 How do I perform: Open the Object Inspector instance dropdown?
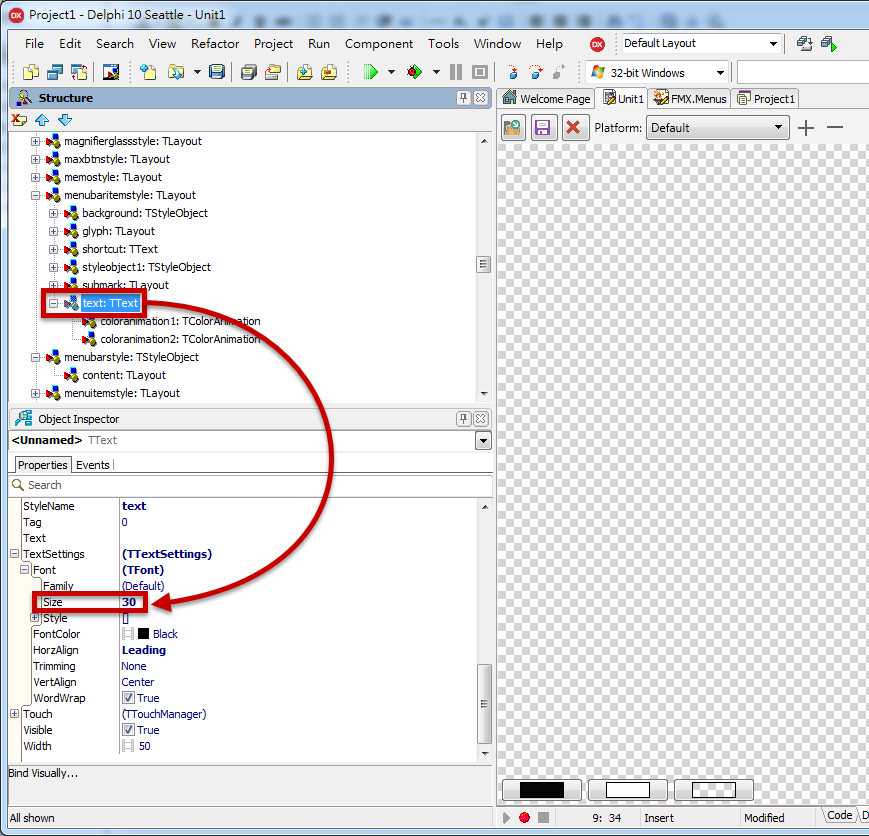483,441
